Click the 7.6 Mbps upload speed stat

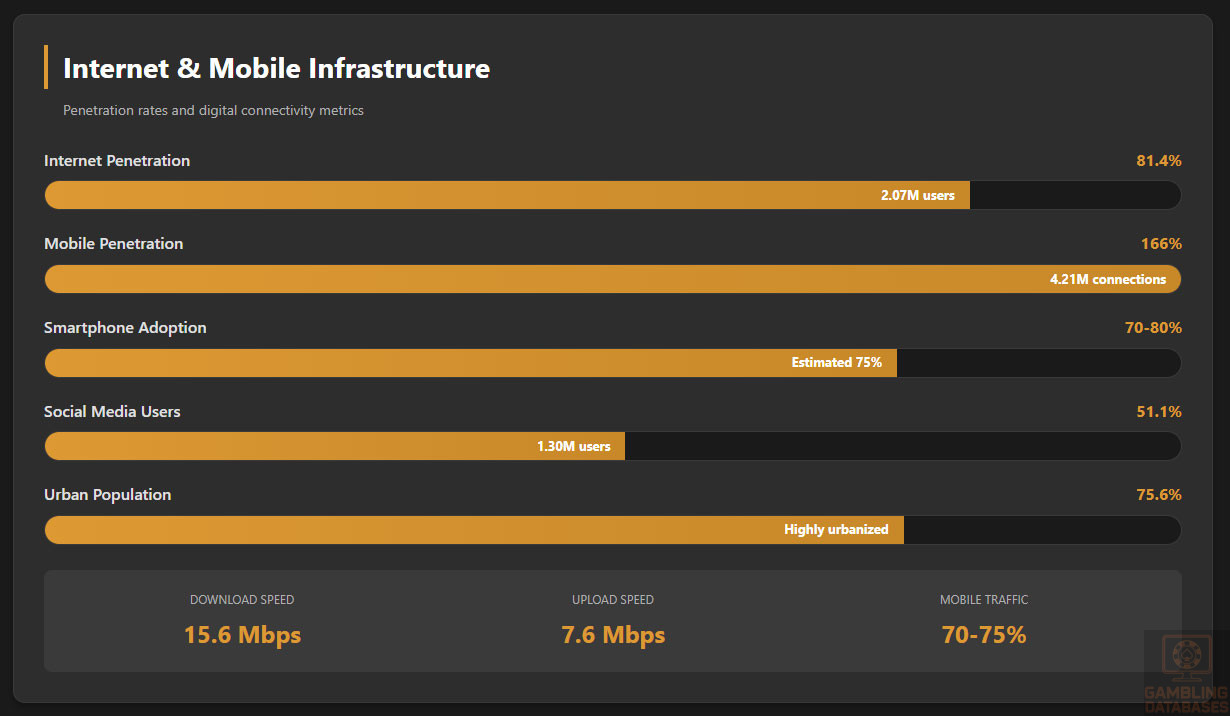[613, 635]
